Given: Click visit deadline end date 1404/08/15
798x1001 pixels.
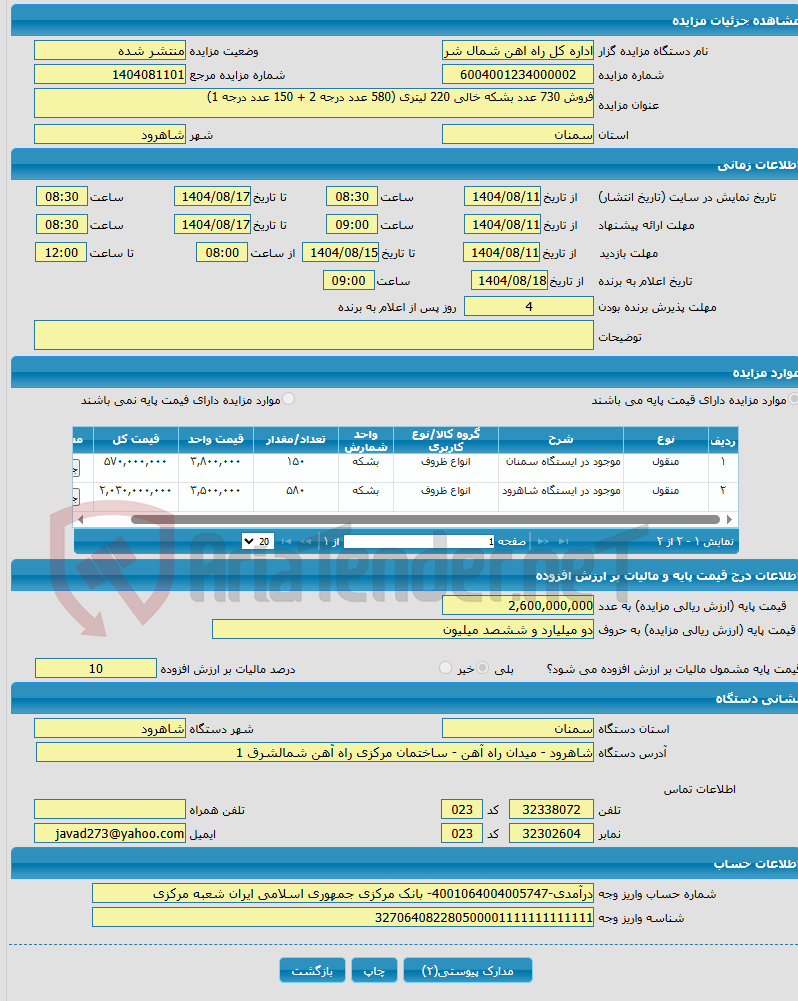Looking at the screenshot, I should pyautogui.click(x=340, y=253).
